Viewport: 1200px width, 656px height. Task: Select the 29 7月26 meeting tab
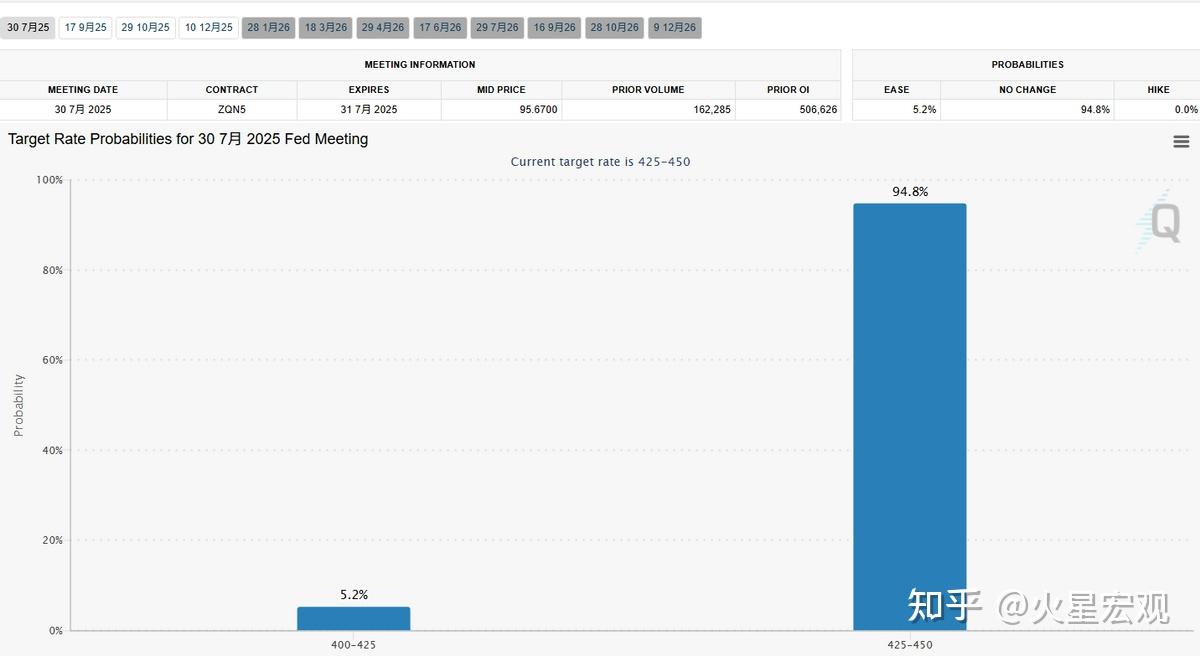pos(497,28)
